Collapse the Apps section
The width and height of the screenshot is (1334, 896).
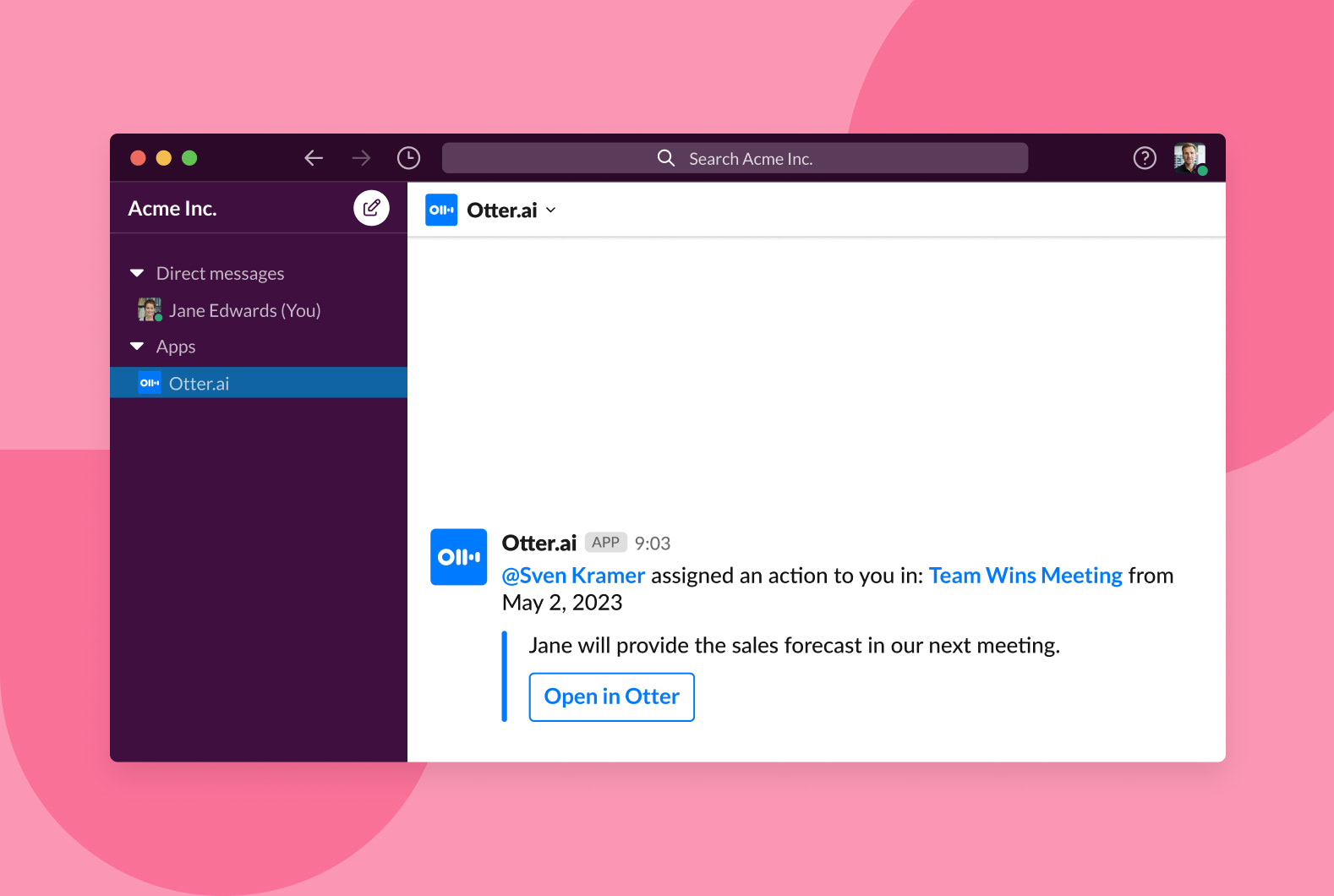click(137, 347)
